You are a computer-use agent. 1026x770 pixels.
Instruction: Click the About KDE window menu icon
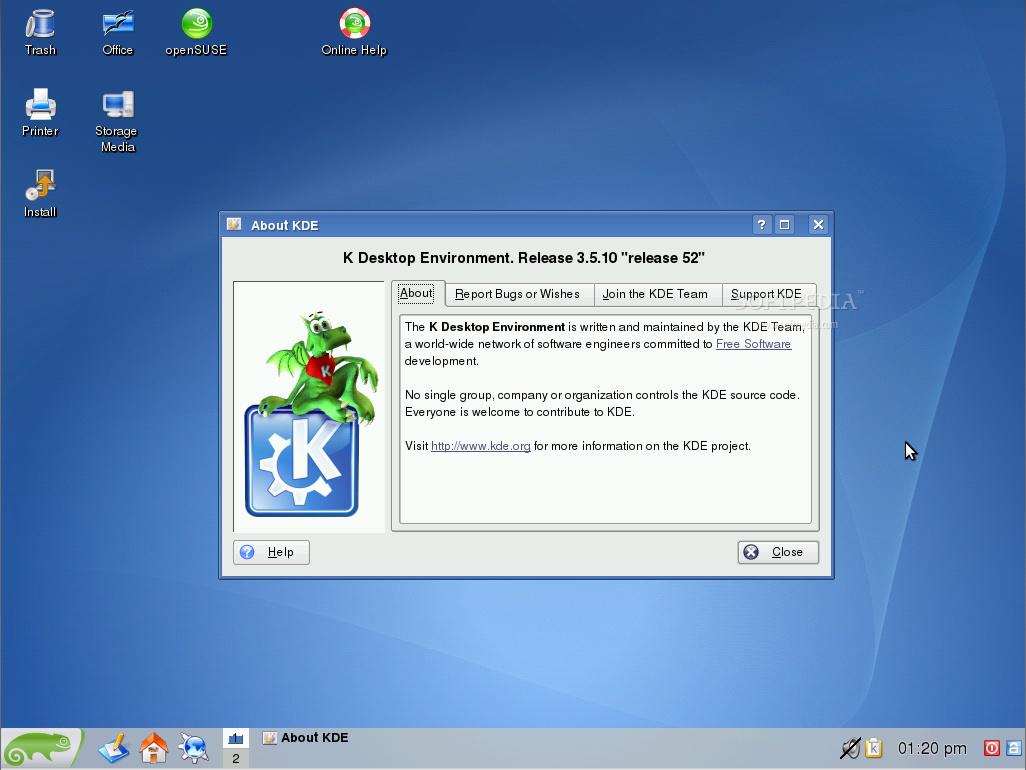[x=234, y=224]
